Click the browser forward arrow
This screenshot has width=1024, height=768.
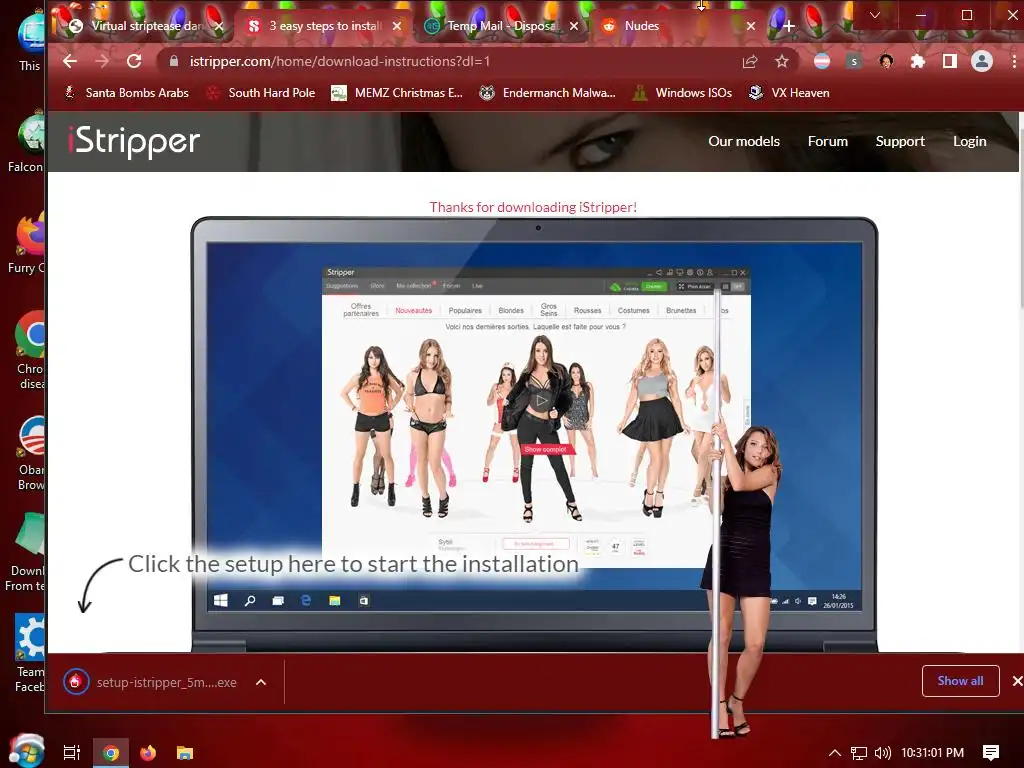point(102,61)
